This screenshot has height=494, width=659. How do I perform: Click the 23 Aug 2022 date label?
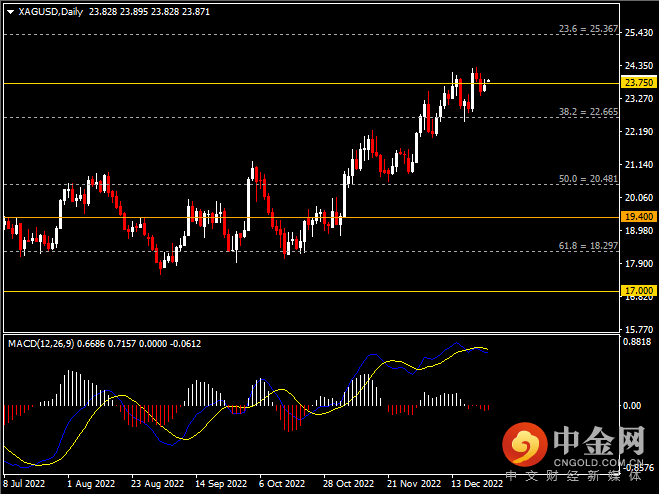click(x=158, y=483)
